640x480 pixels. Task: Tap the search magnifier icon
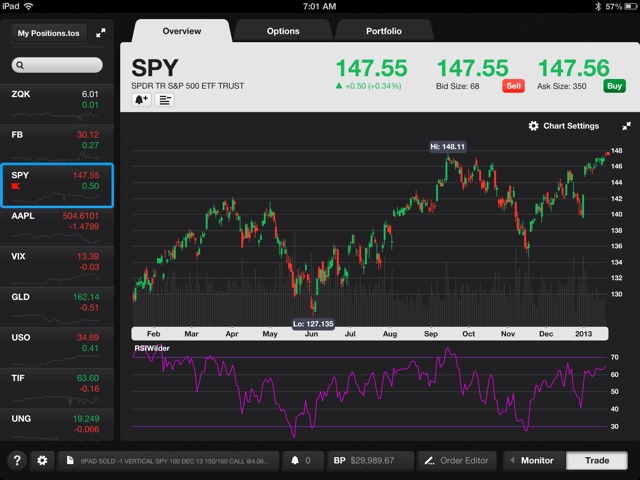tap(20, 65)
